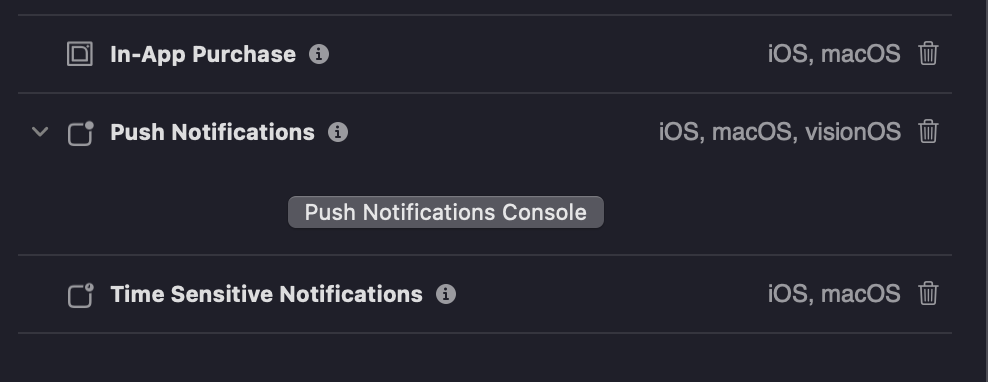The width and height of the screenshot is (988, 382).
Task: Show info for In-App Purchase
Action: click(x=319, y=54)
